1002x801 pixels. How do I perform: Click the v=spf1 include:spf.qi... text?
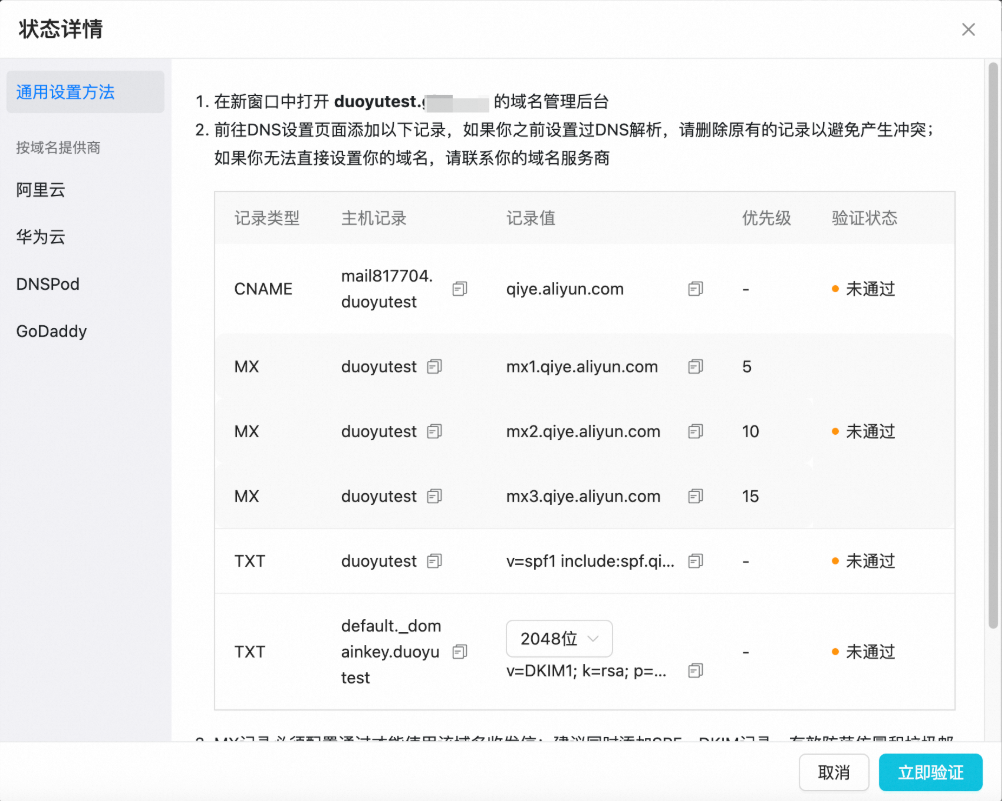[590, 561]
